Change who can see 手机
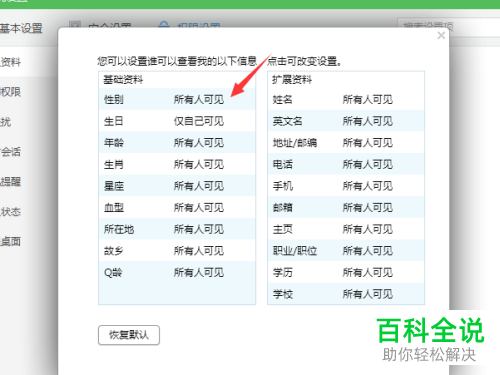Image resolution: width=500 pixels, height=375 pixels. coord(368,186)
